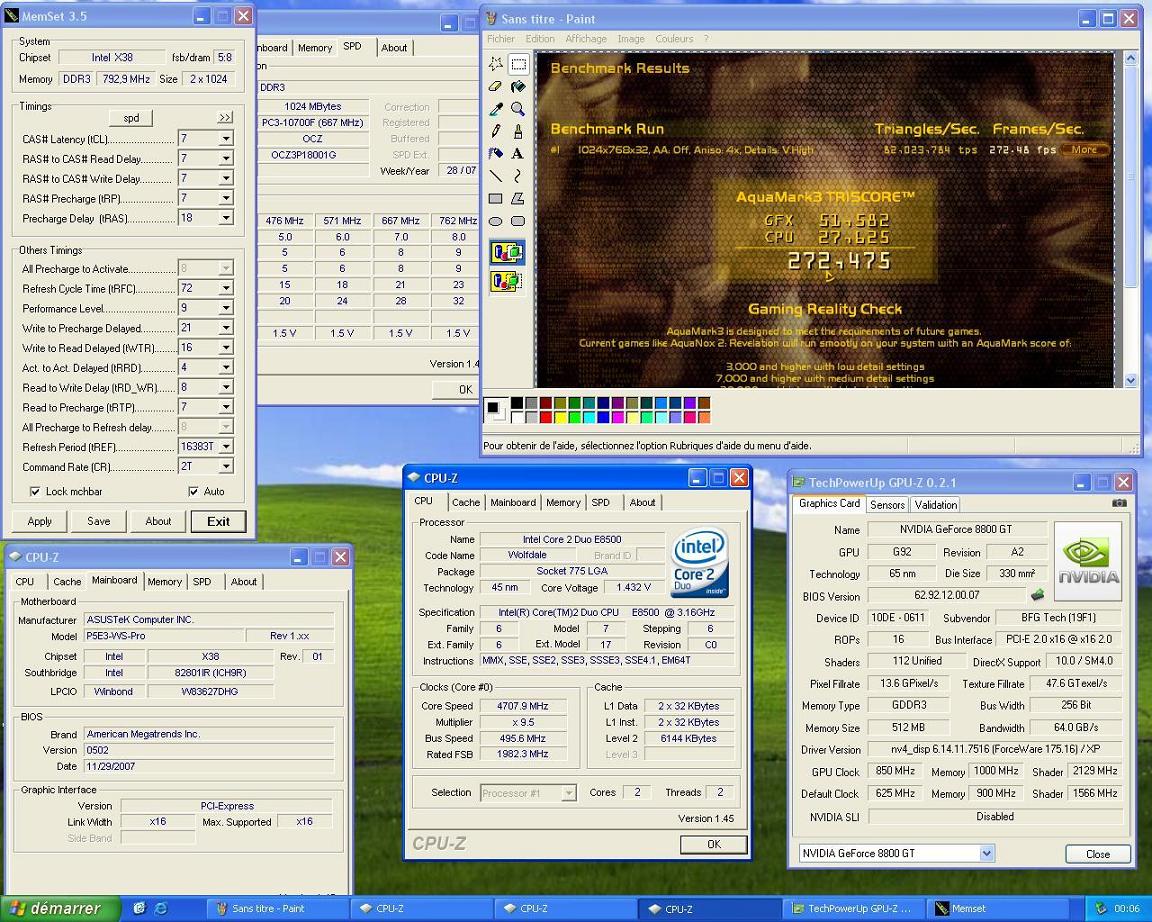Open the Windows démarrer start button
This screenshot has height=922, width=1152.
point(59,909)
